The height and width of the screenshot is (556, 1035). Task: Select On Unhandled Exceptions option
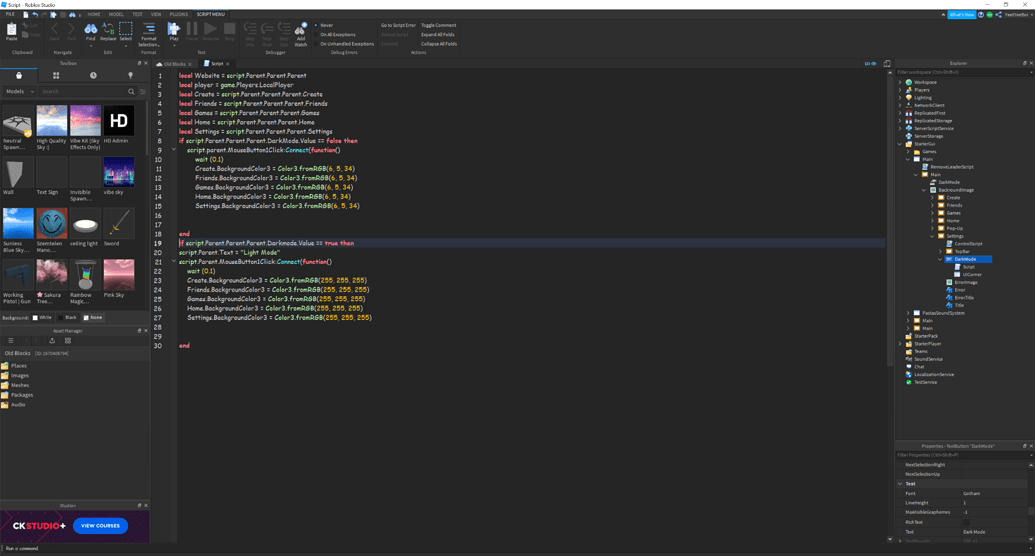pyautogui.click(x=345, y=44)
